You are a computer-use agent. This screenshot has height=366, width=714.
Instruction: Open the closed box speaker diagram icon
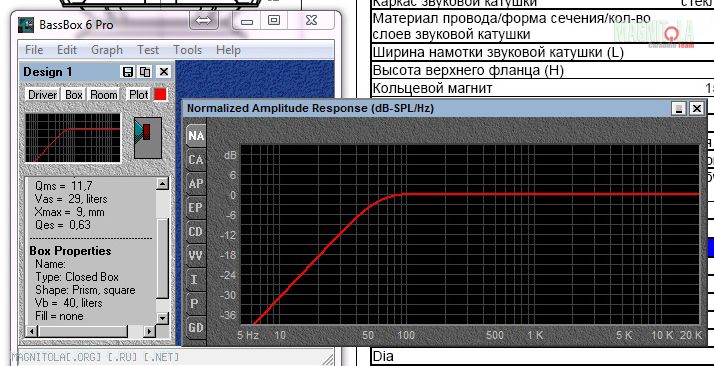(x=148, y=138)
